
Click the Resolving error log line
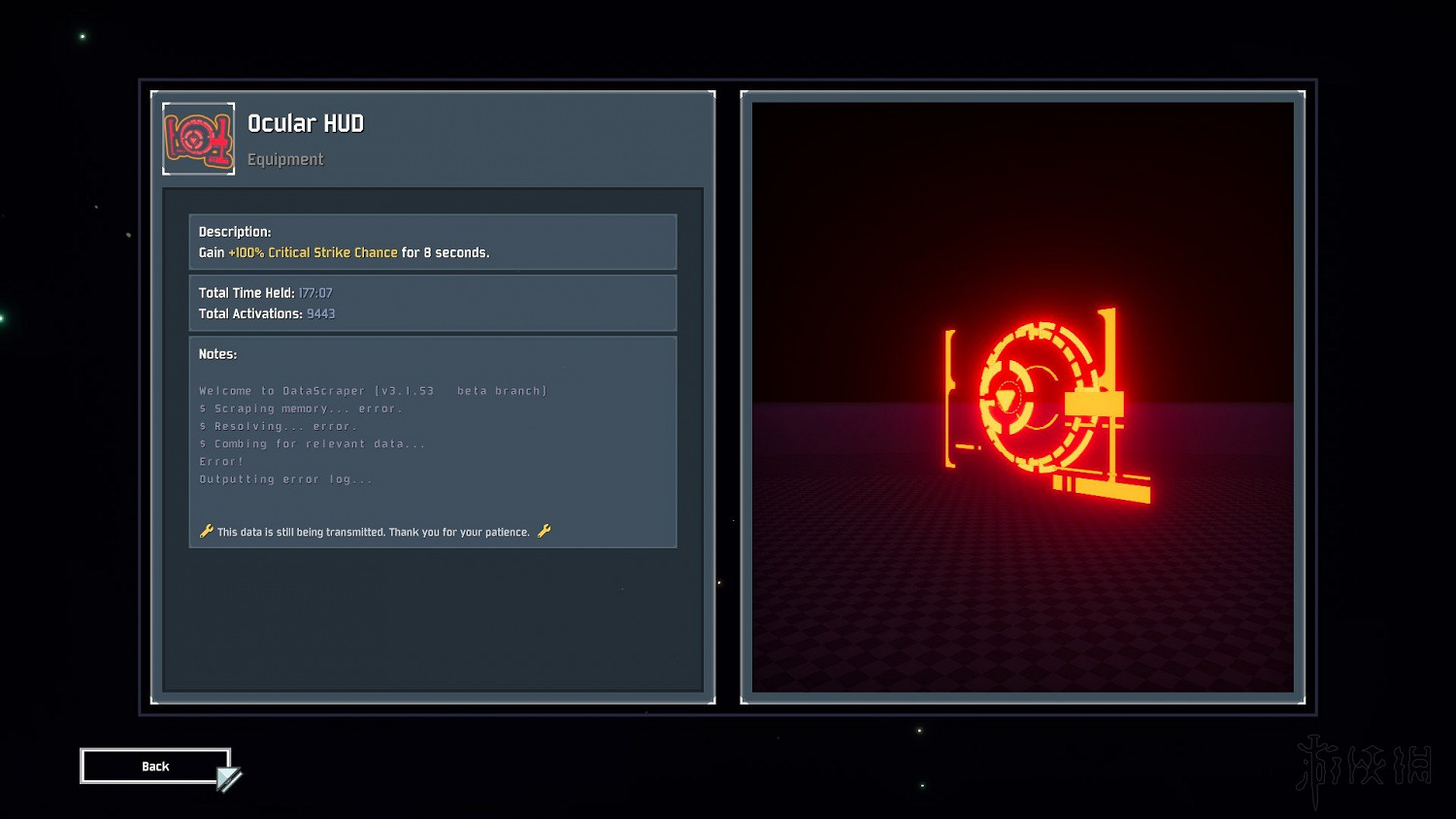click(279, 426)
